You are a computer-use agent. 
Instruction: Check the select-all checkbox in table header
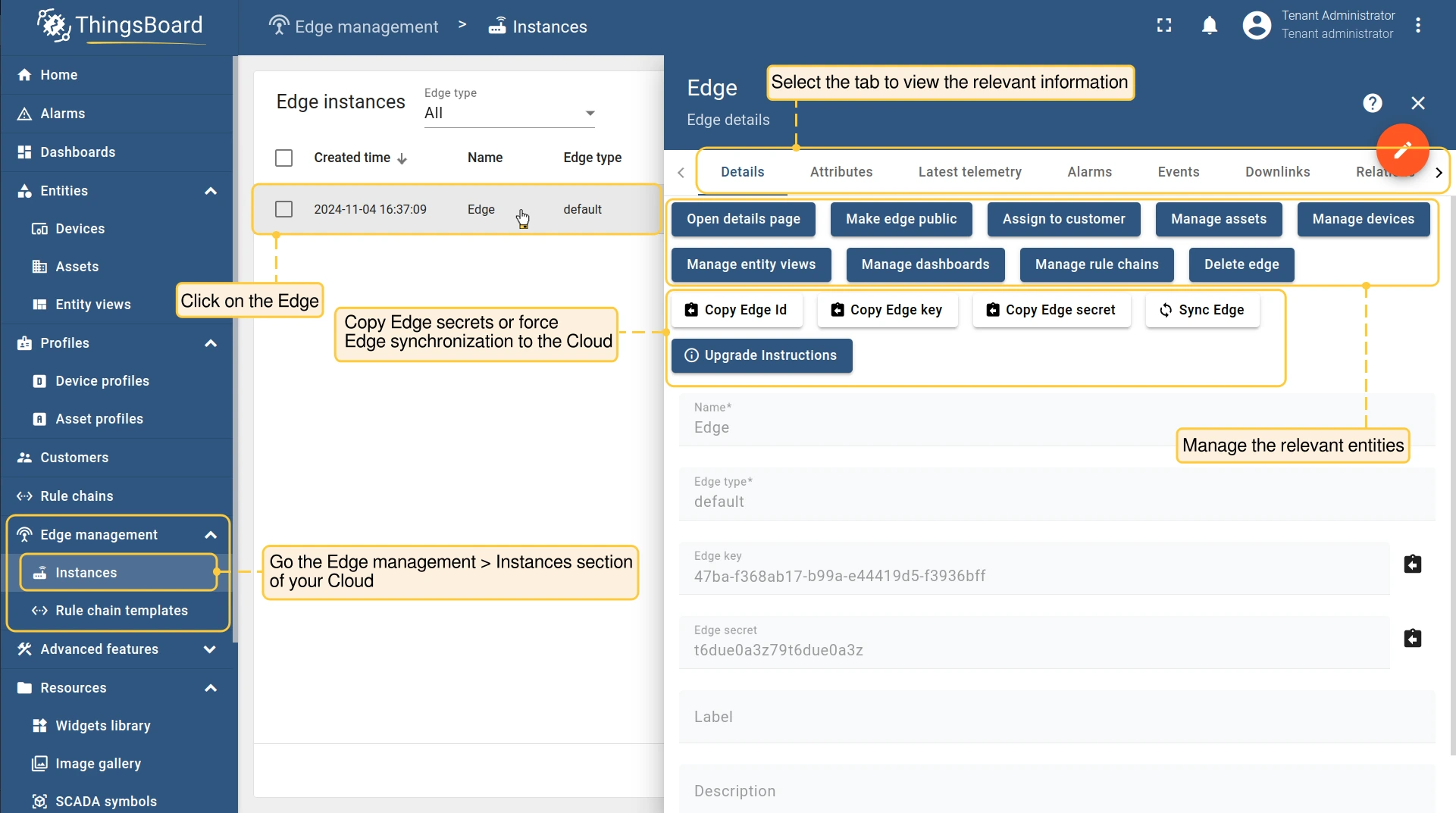tap(283, 158)
